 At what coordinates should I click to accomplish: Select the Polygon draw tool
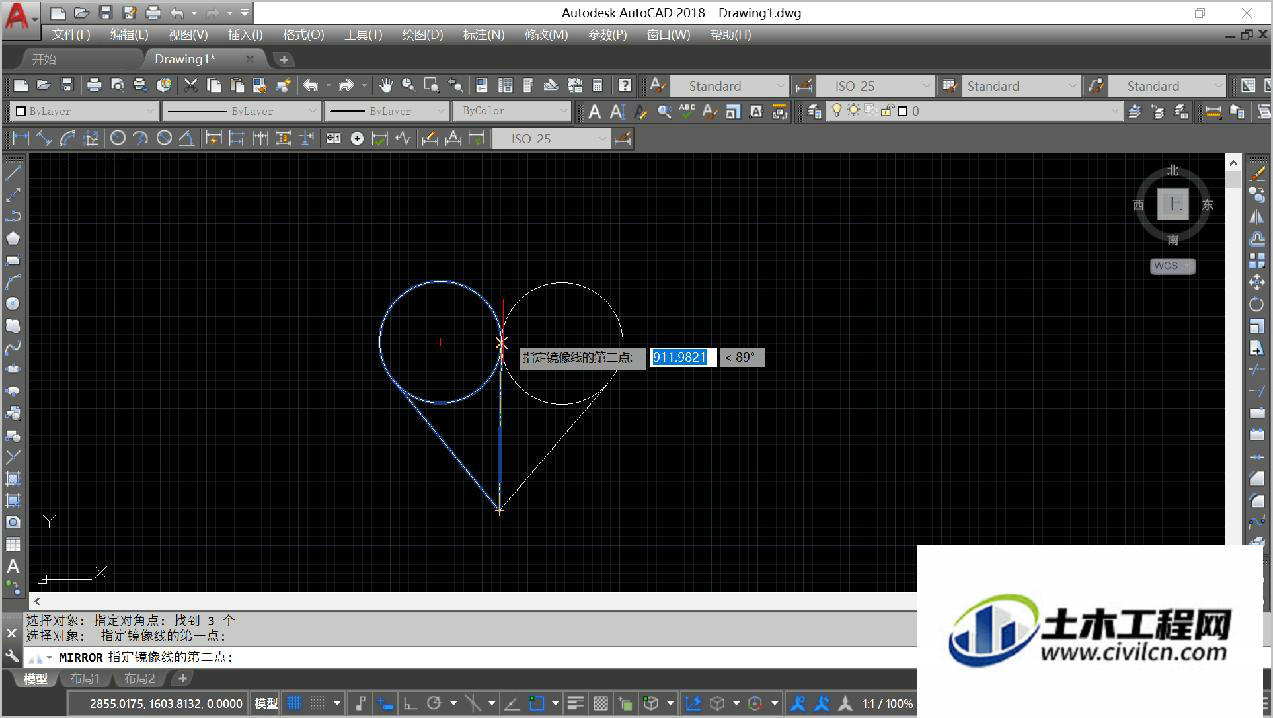[13, 238]
